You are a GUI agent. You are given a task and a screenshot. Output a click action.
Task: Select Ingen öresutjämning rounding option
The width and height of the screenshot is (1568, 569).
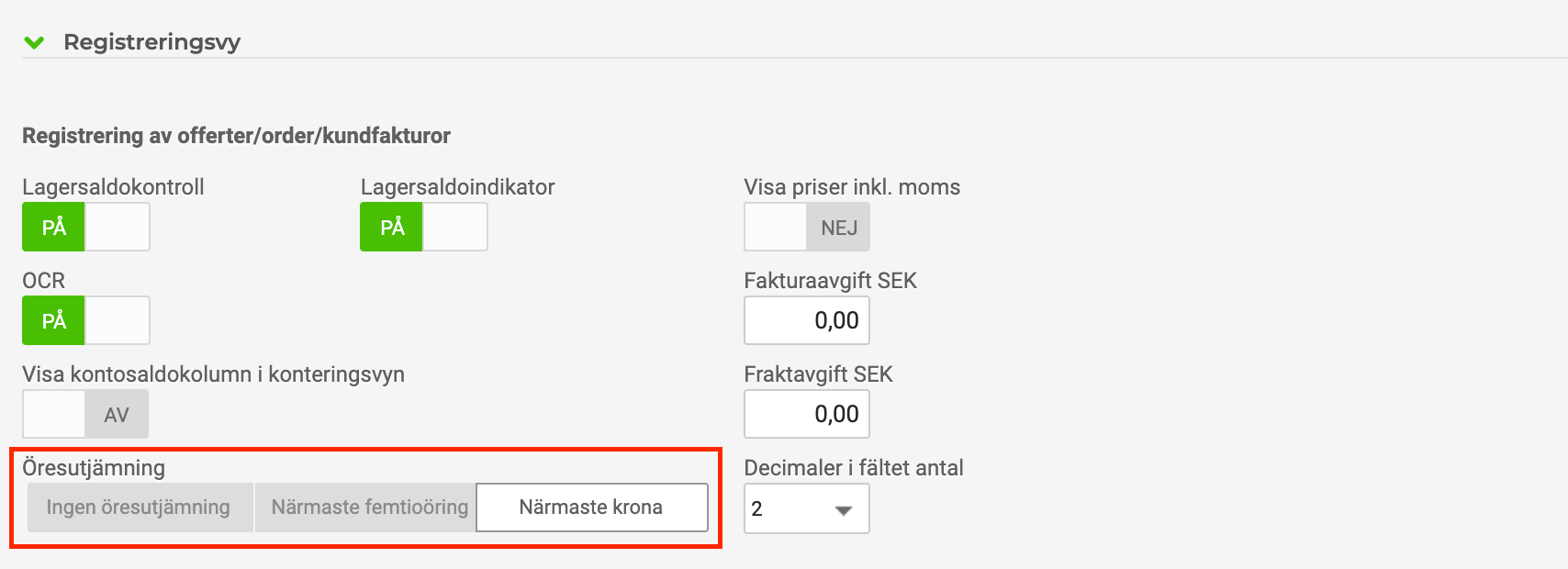[139, 508]
